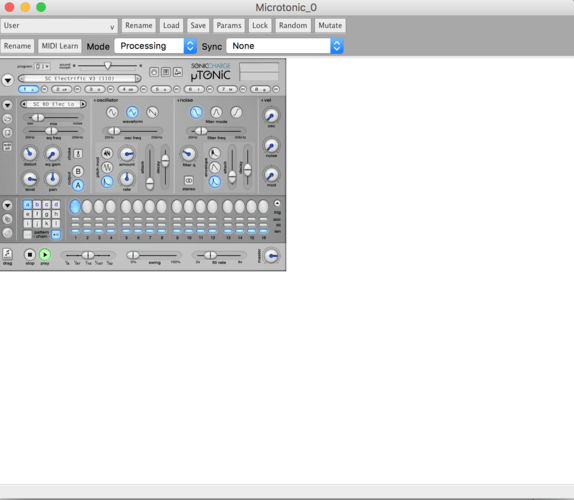Select drum channel 3
The image size is (574, 500).
(x=95, y=89)
